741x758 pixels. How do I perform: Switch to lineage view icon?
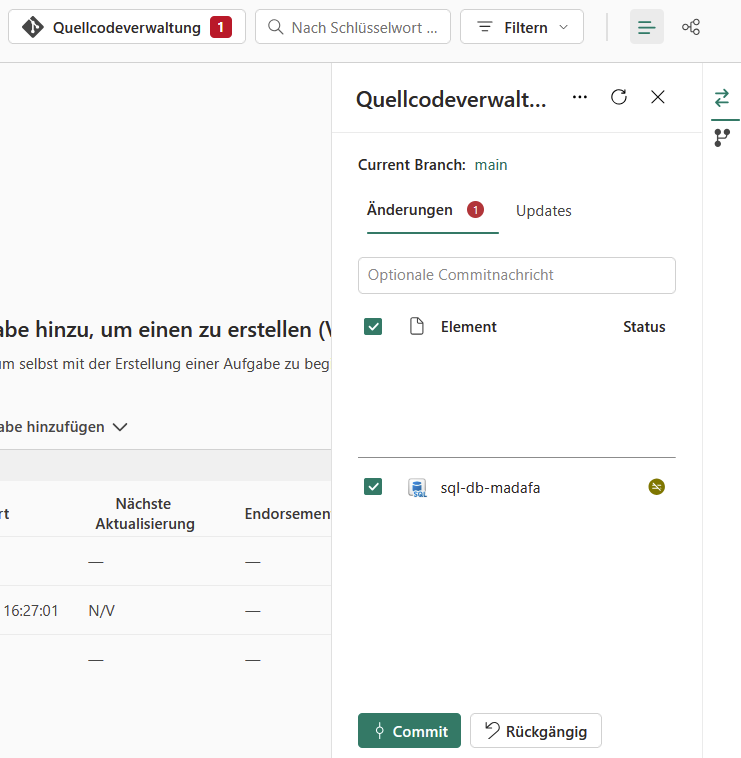point(691,27)
